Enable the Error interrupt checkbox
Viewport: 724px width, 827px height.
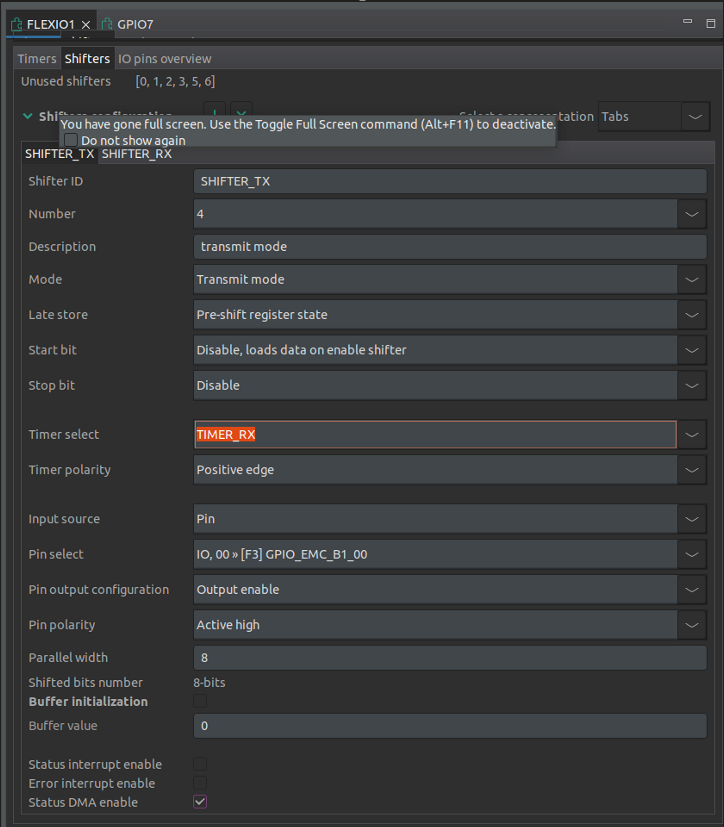tap(200, 783)
